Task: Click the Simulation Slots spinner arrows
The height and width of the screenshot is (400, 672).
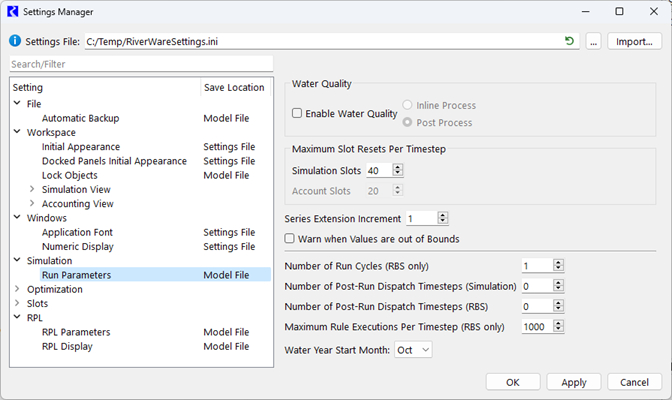Action: pos(398,171)
